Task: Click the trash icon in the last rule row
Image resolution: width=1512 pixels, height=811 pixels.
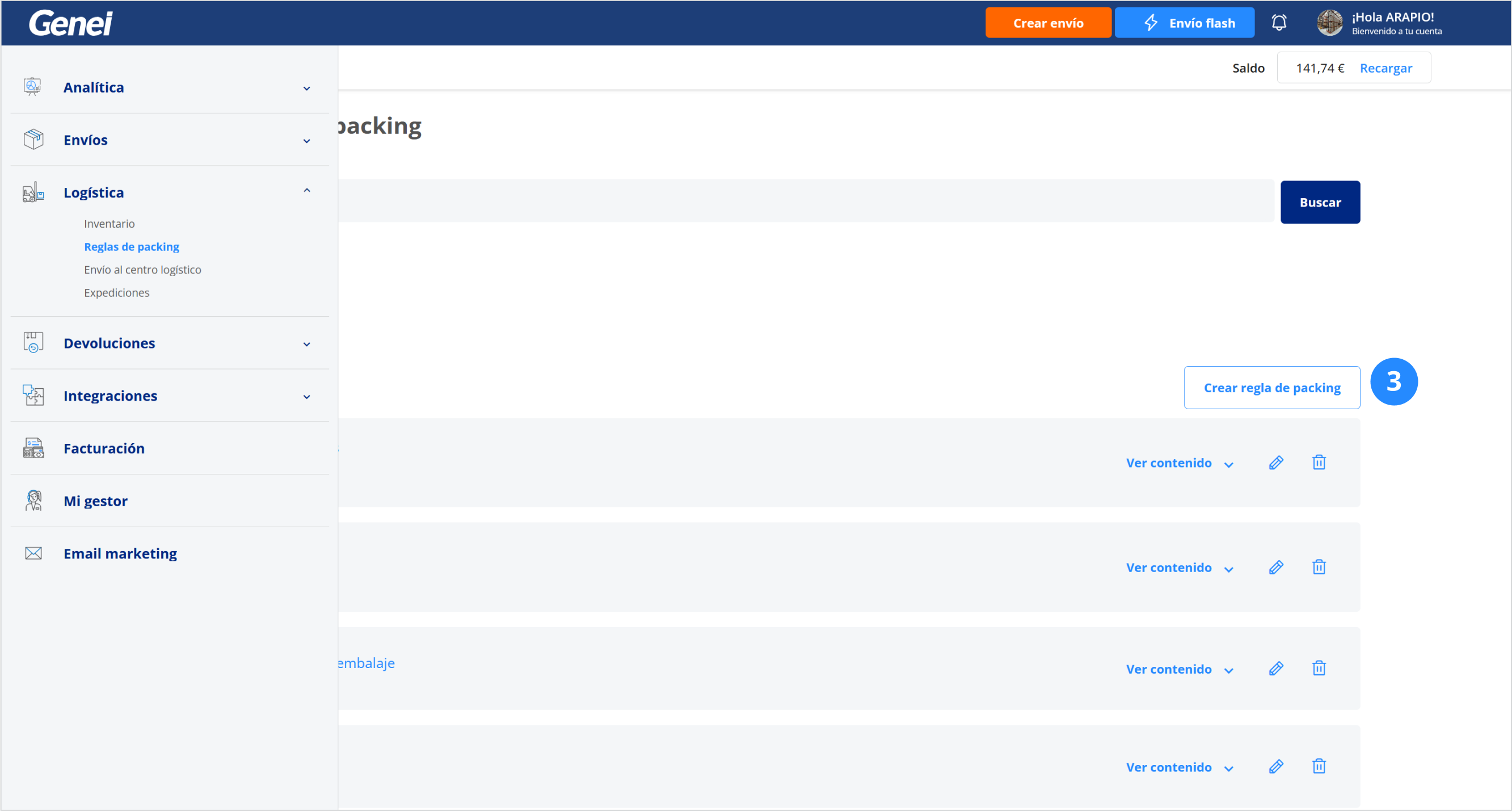Action: [1319, 767]
